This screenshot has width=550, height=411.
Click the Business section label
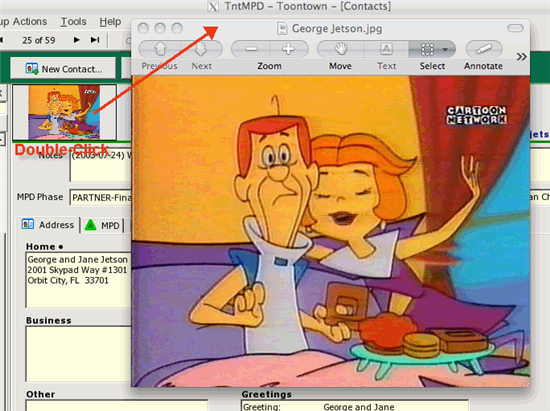click(x=49, y=321)
